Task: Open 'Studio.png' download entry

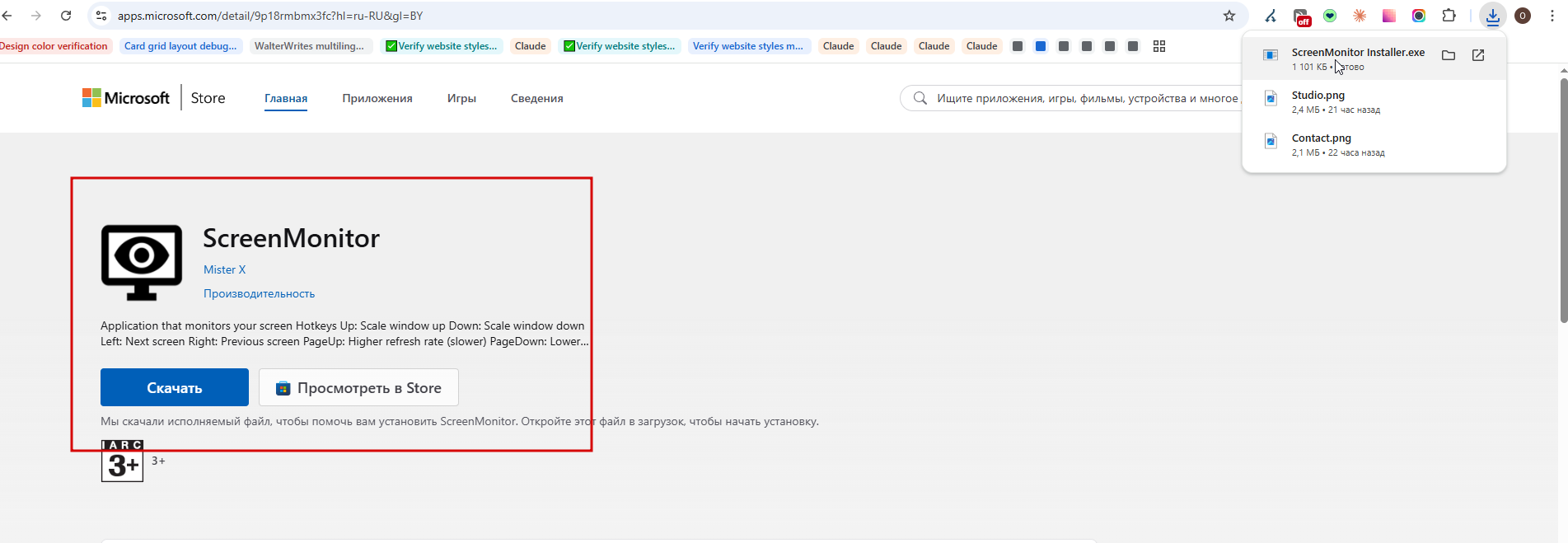Action: tap(1374, 101)
